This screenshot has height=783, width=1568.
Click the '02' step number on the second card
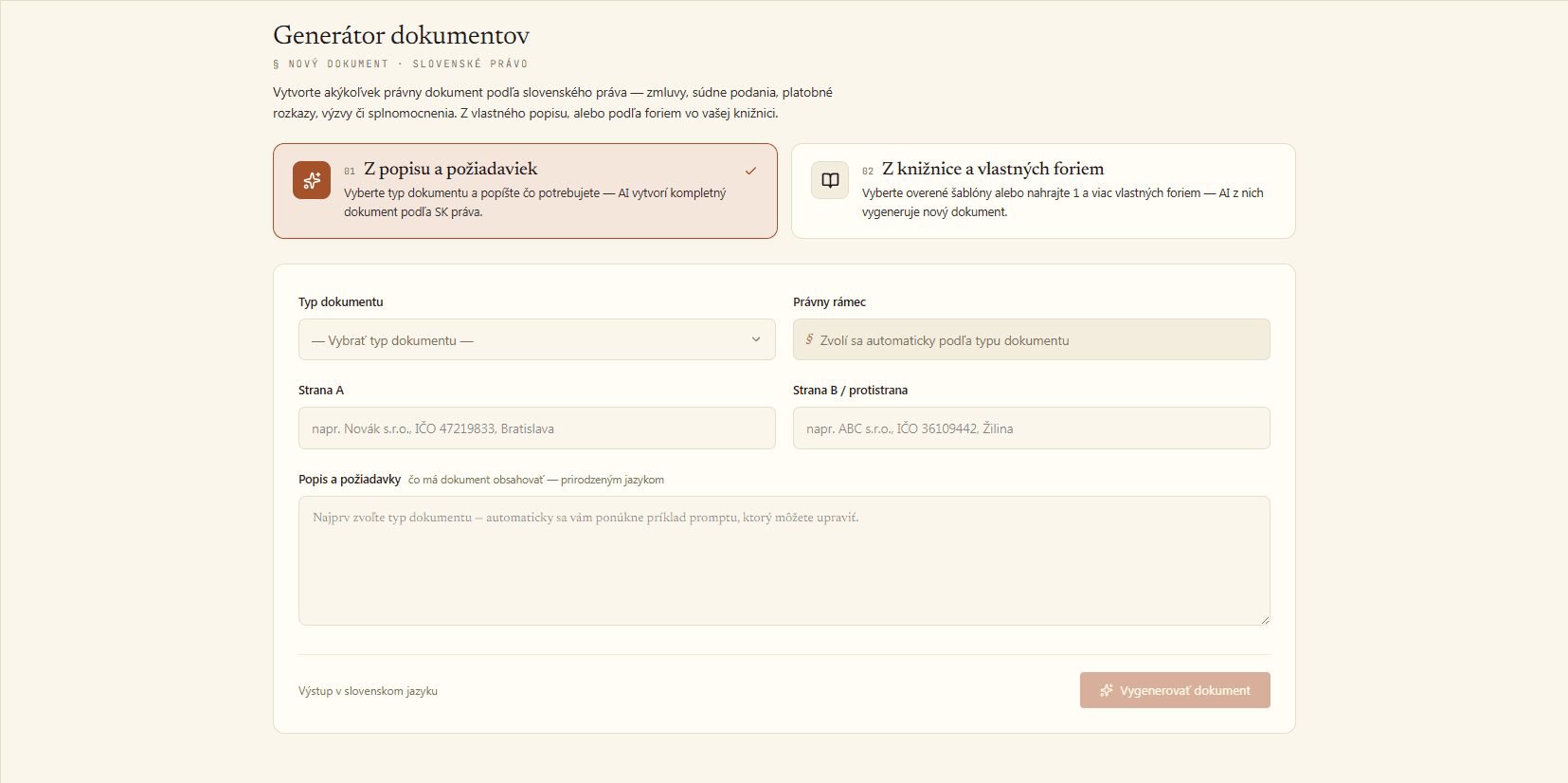tap(868, 172)
